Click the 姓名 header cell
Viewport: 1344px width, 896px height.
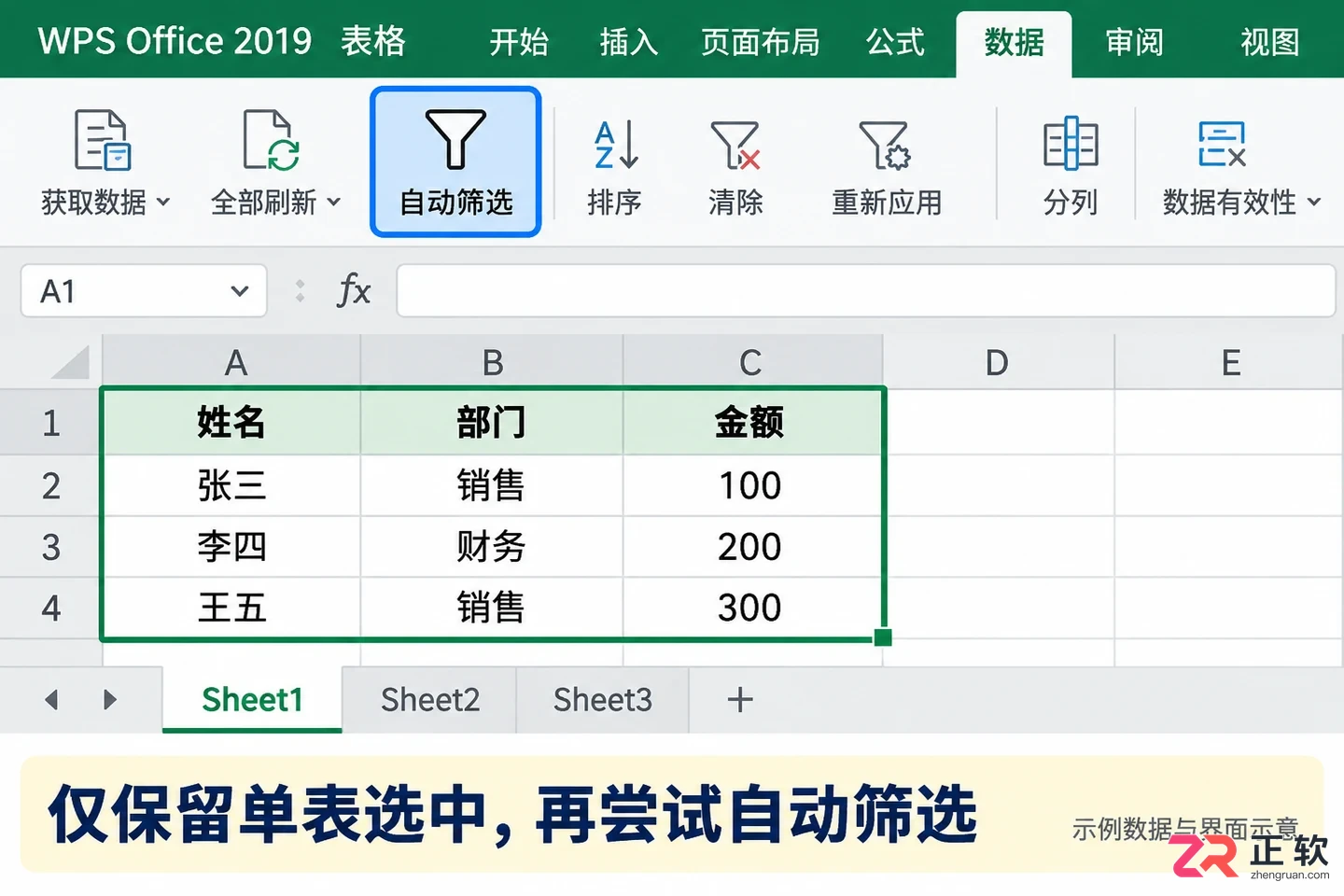pos(231,422)
